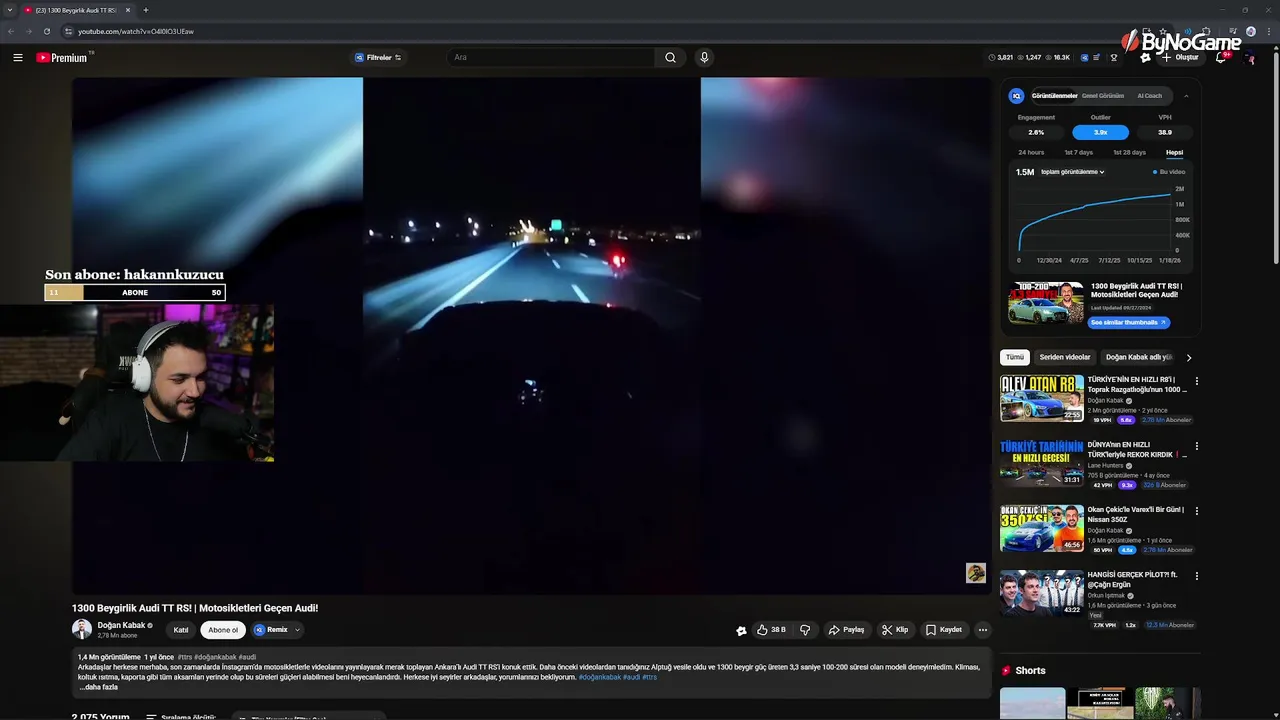
Task: Open the toplam görüntülenme dropdown
Action: [x=1072, y=172]
